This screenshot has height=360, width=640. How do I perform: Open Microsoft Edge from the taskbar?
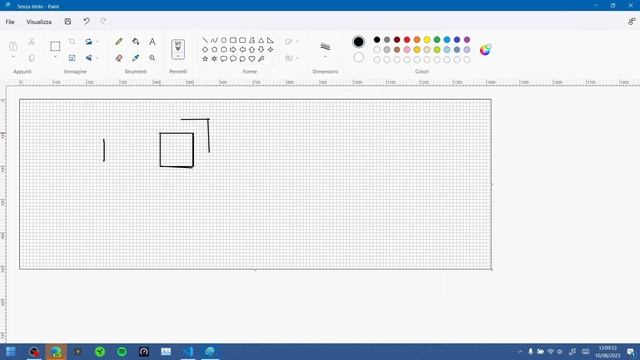coord(56,351)
